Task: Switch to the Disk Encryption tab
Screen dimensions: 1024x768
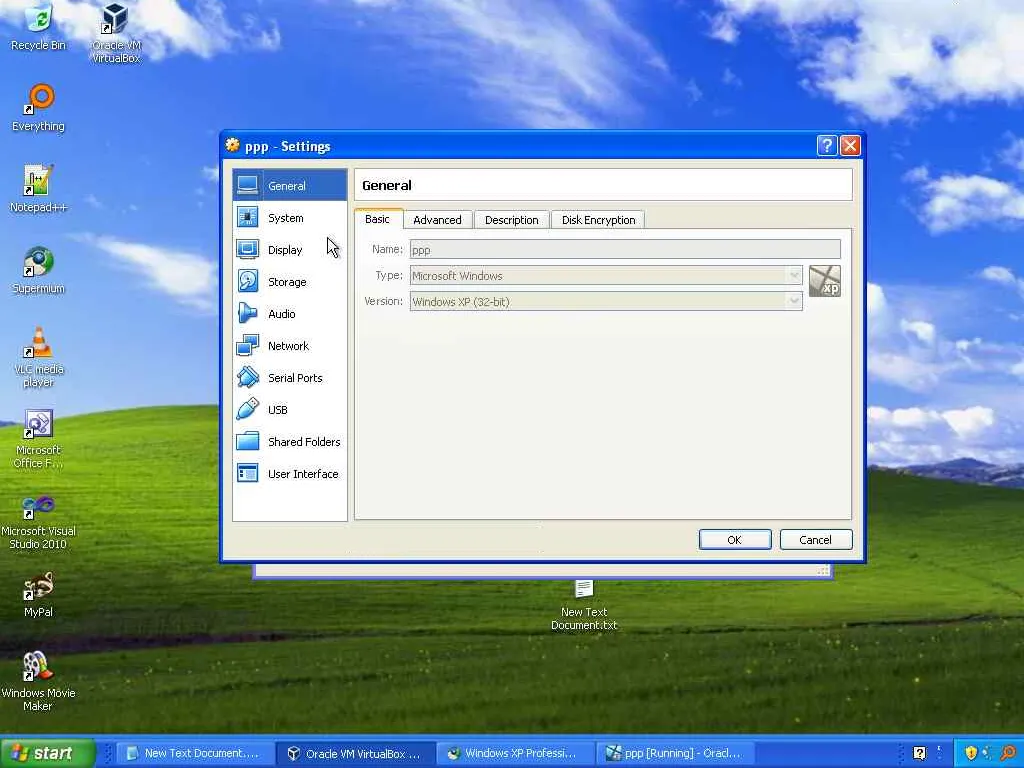Action: pyautogui.click(x=598, y=220)
